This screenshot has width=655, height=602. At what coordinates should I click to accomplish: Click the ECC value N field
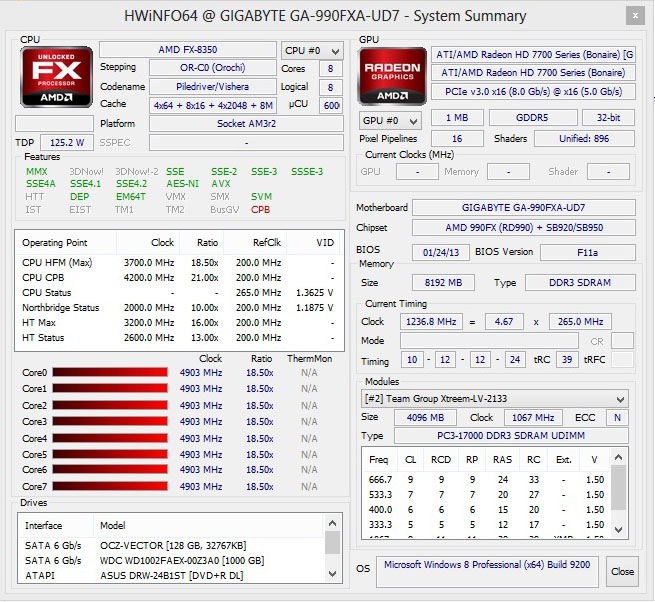[617, 417]
